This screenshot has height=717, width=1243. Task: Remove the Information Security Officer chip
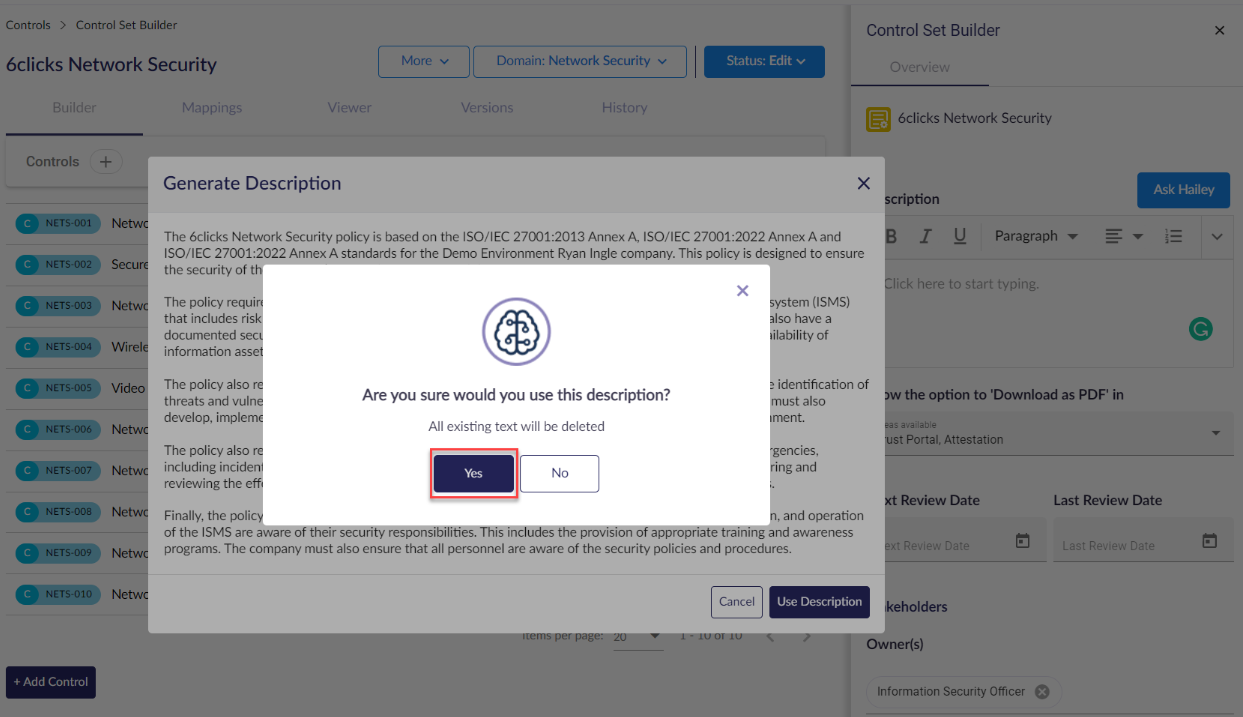pyautogui.click(x=1042, y=692)
